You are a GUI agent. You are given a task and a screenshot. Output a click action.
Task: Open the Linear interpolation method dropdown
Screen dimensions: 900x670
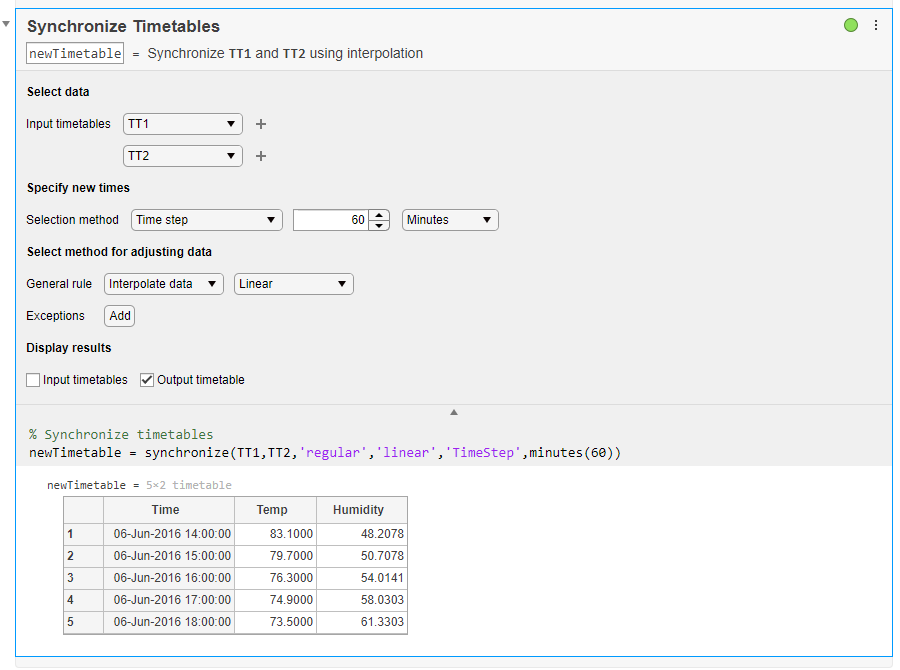pyautogui.click(x=294, y=284)
